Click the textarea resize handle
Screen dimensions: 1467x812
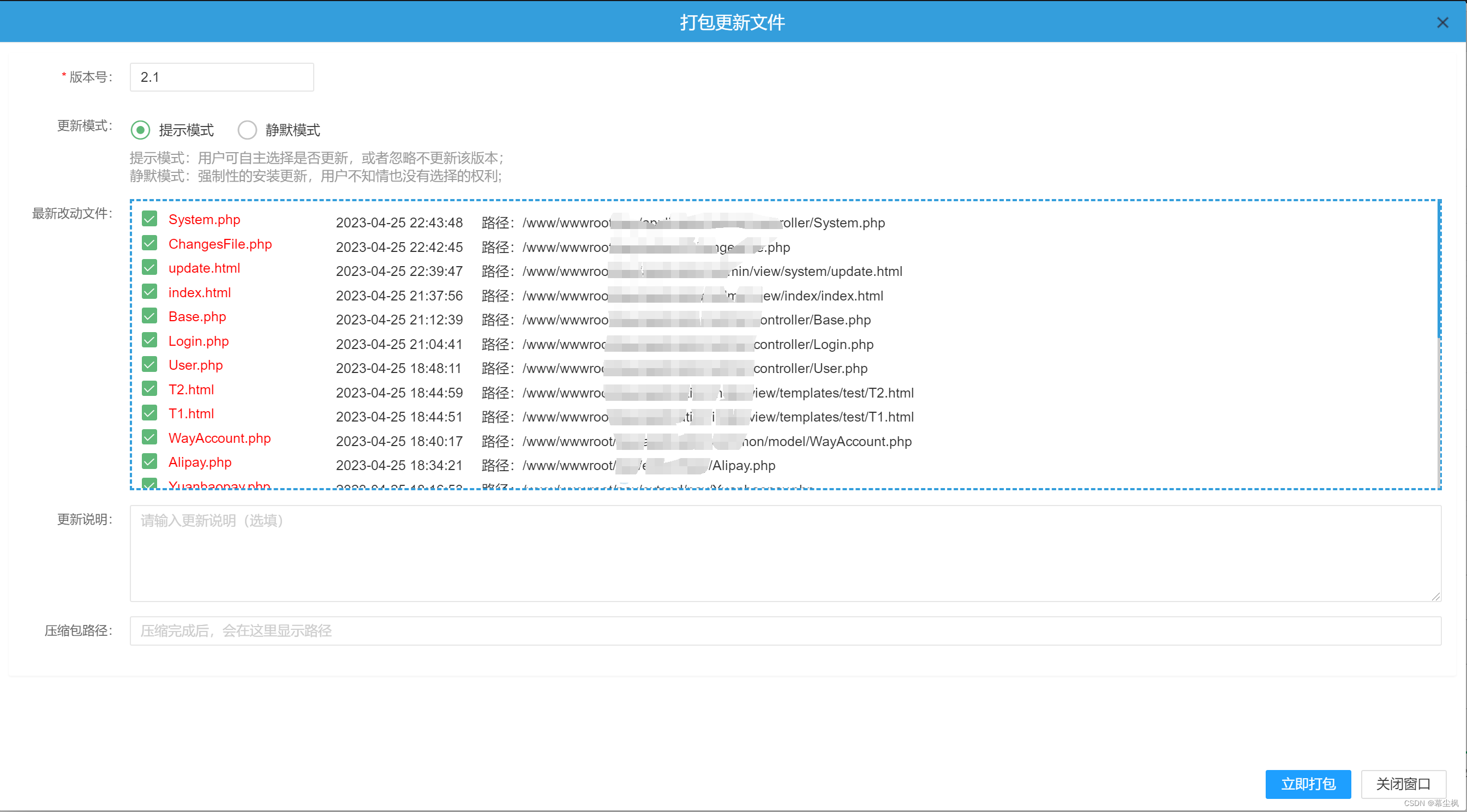click(x=1435, y=596)
